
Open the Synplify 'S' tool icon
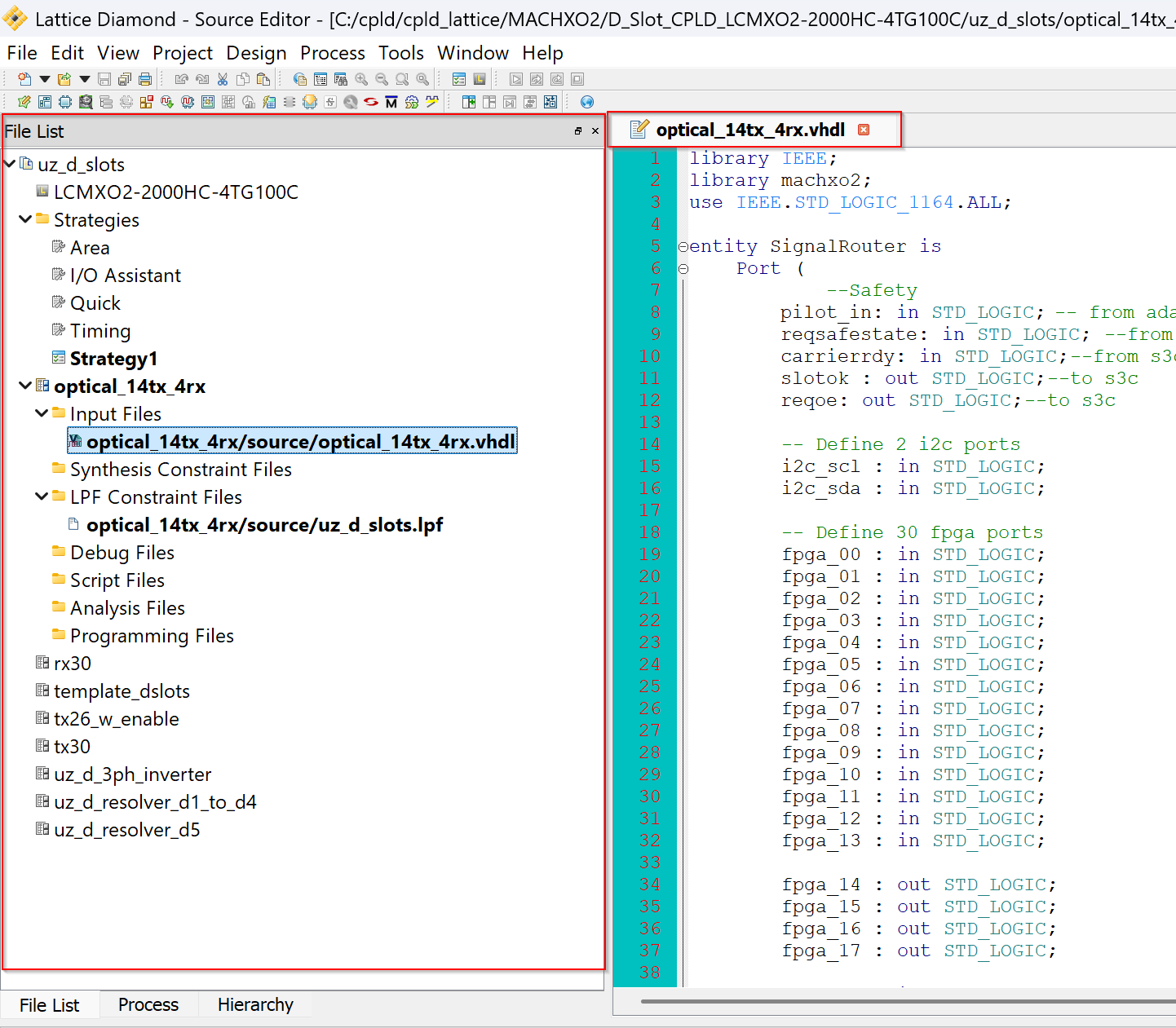pos(371,102)
